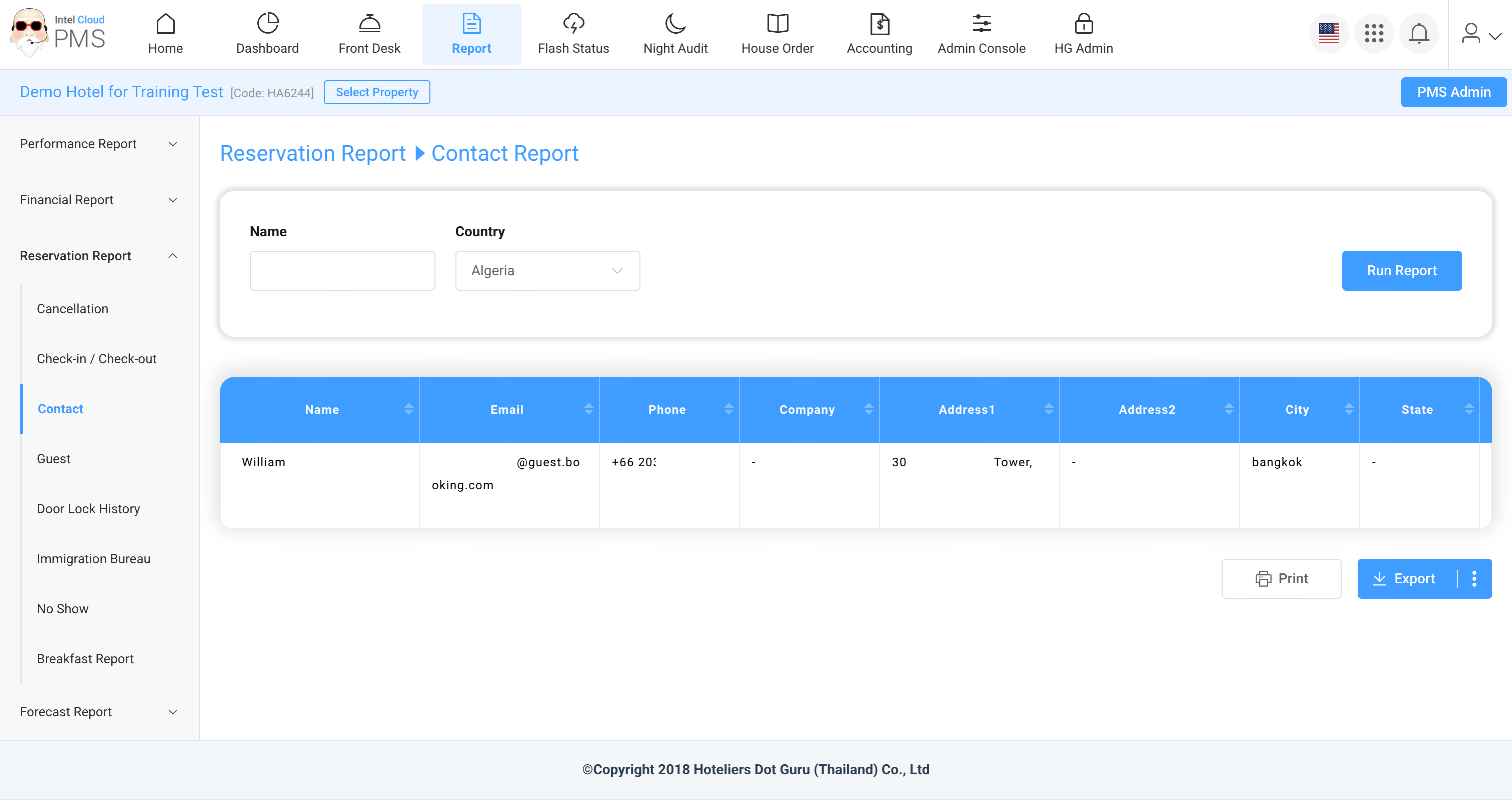Open the notifications bell icon
The image size is (1512, 800).
pyautogui.click(x=1418, y=34)
